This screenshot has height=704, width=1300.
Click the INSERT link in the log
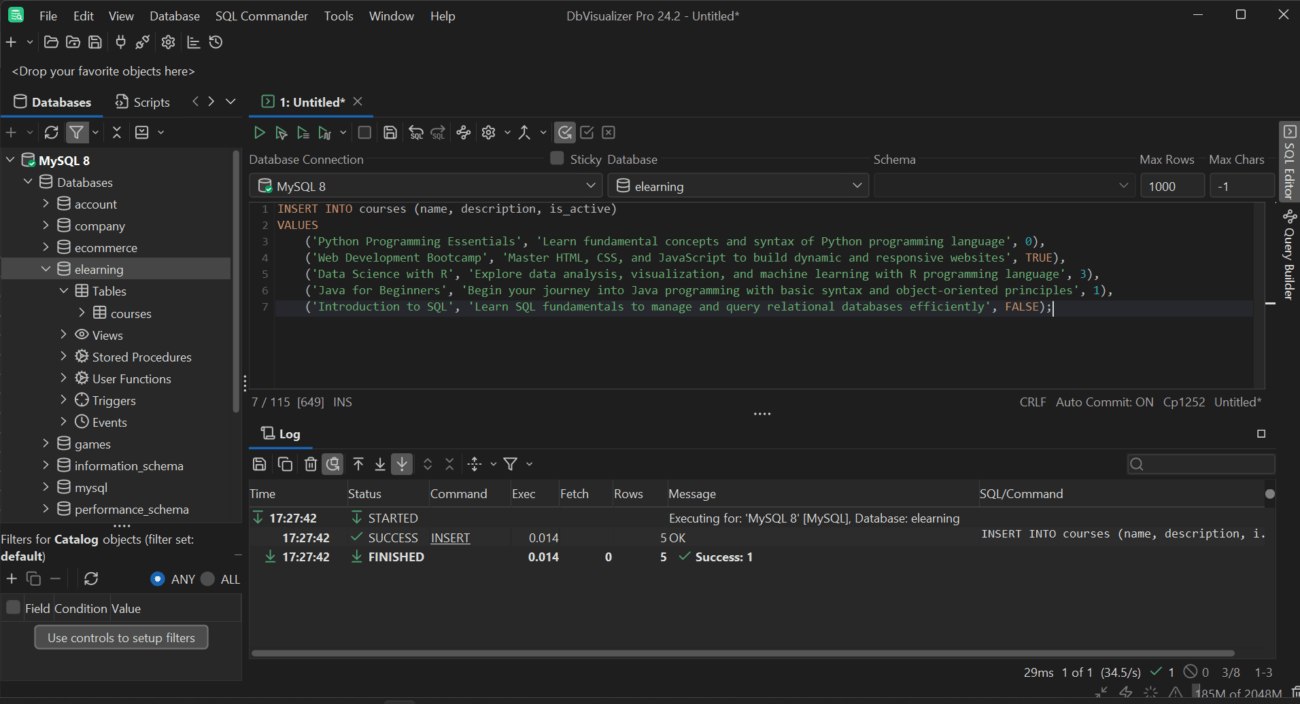point(450,538)
